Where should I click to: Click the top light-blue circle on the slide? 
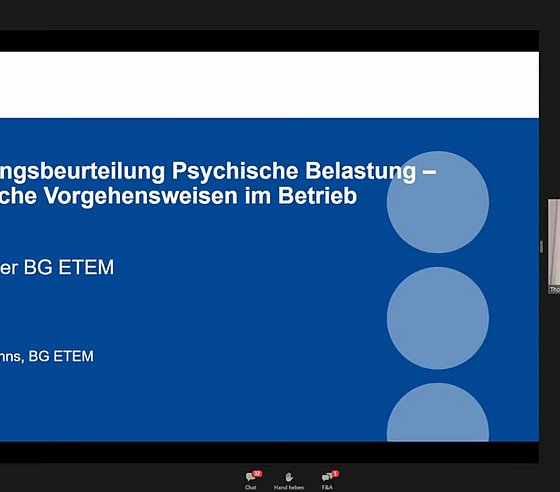(438, 202)
